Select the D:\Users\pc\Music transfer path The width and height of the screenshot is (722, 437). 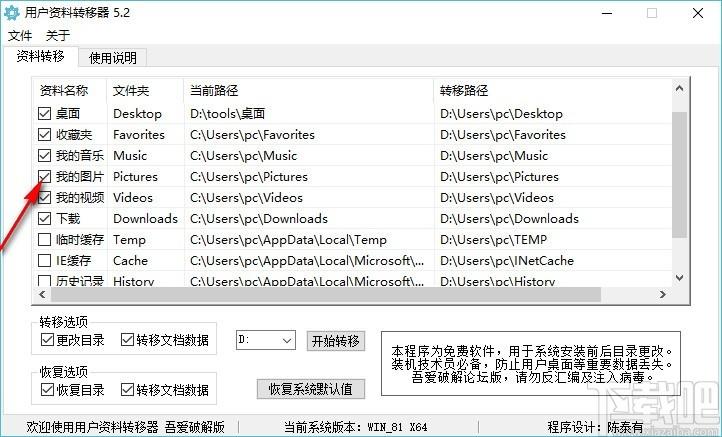click(494, 156)
